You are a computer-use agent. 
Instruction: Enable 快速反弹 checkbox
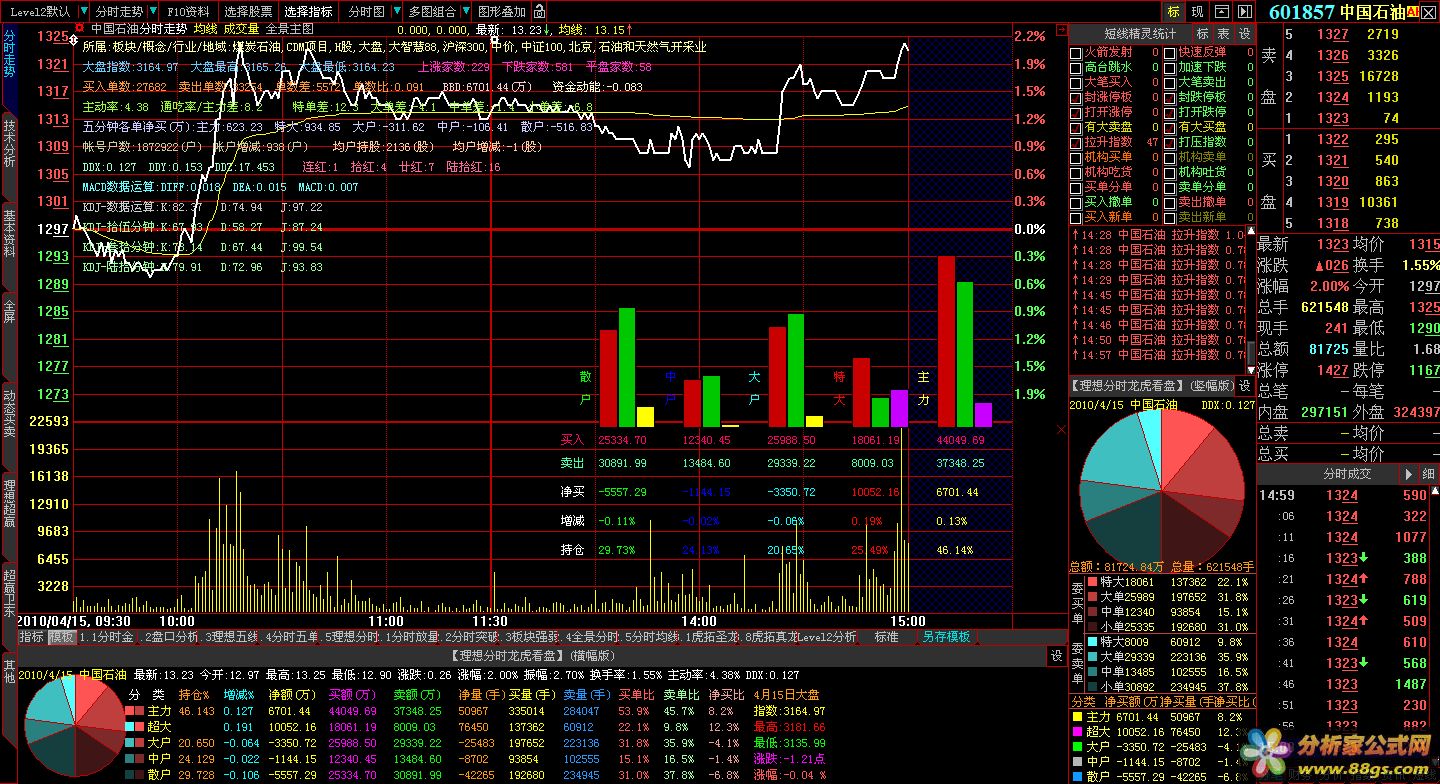pos(1169,52)
